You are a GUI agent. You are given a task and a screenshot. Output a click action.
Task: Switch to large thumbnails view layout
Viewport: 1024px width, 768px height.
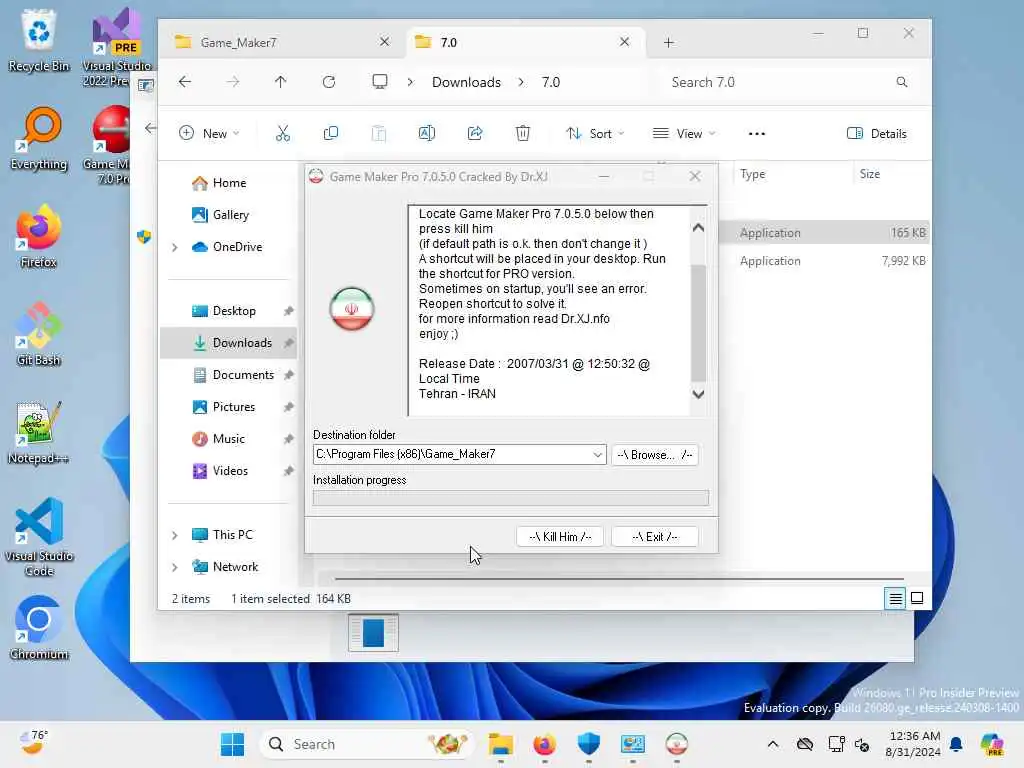pyautogui.click(x=917, y=598)
